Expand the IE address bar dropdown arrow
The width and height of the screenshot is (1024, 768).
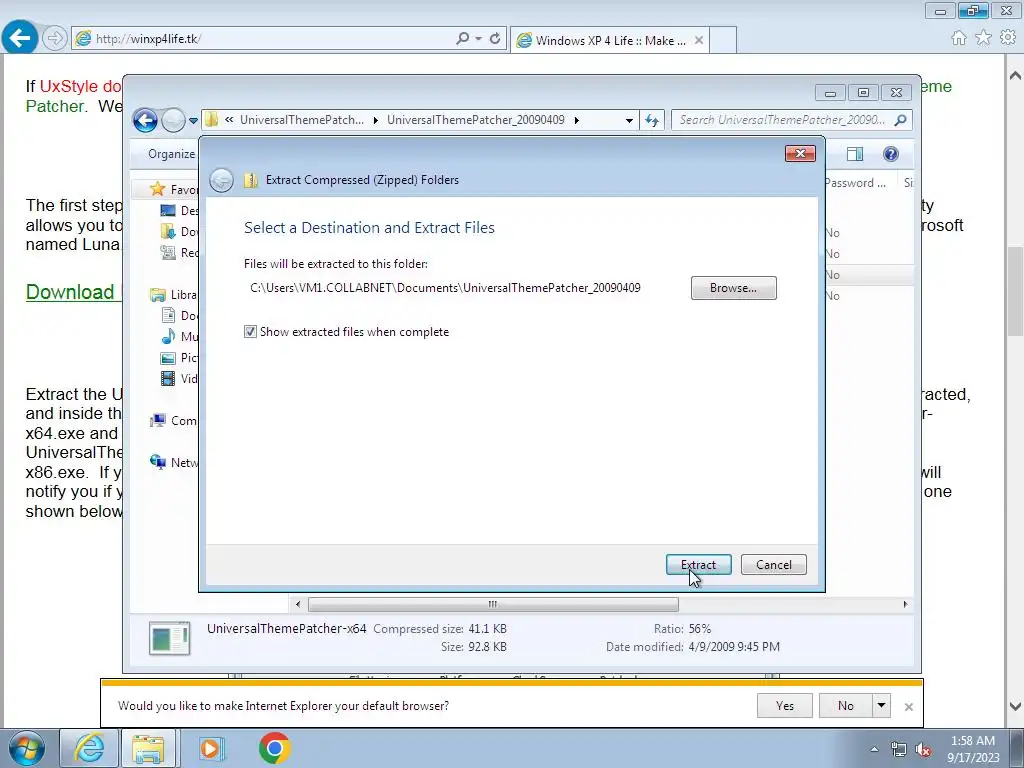tap(479, 39)
